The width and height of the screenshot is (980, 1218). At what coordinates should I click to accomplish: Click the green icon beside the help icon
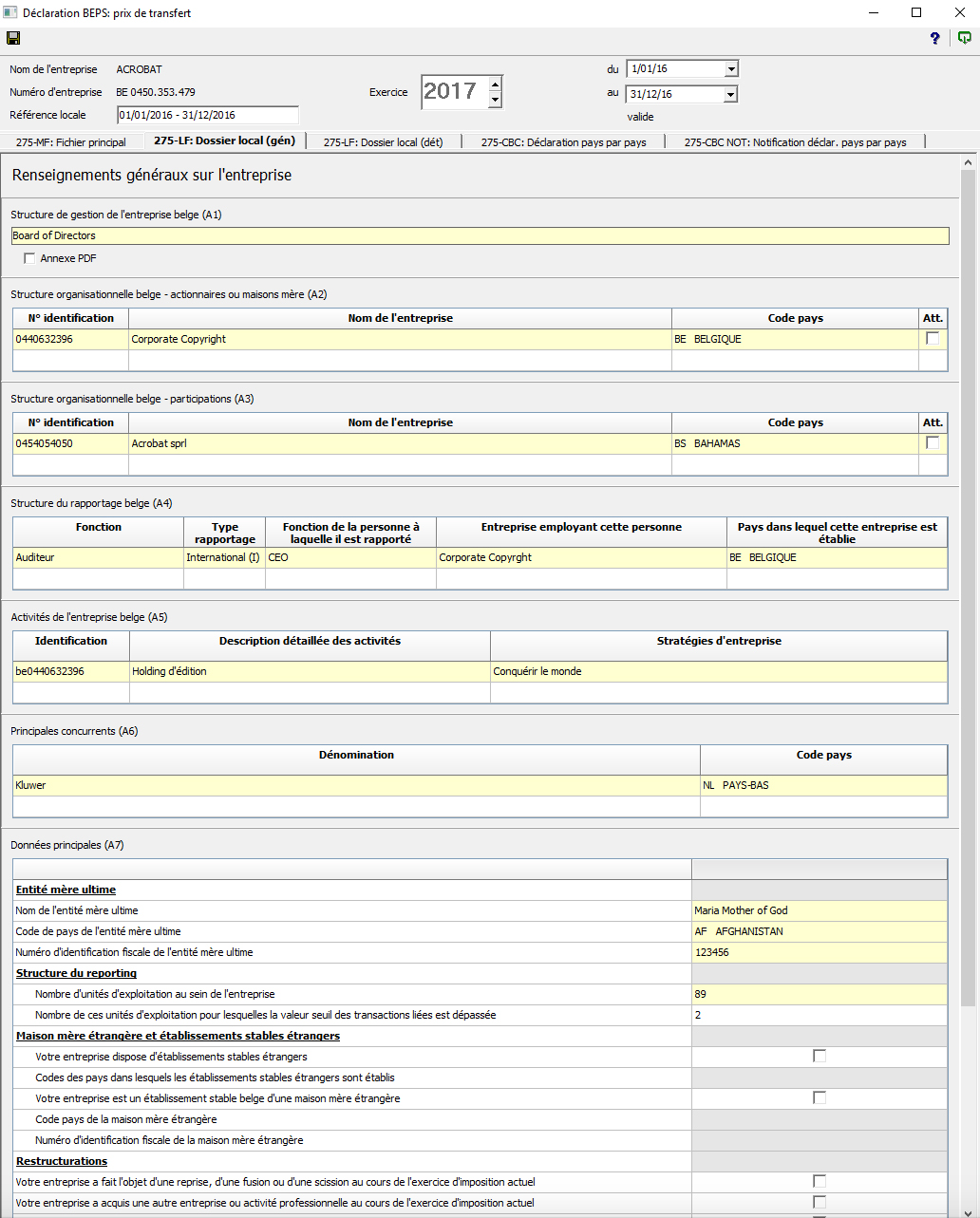964,38
